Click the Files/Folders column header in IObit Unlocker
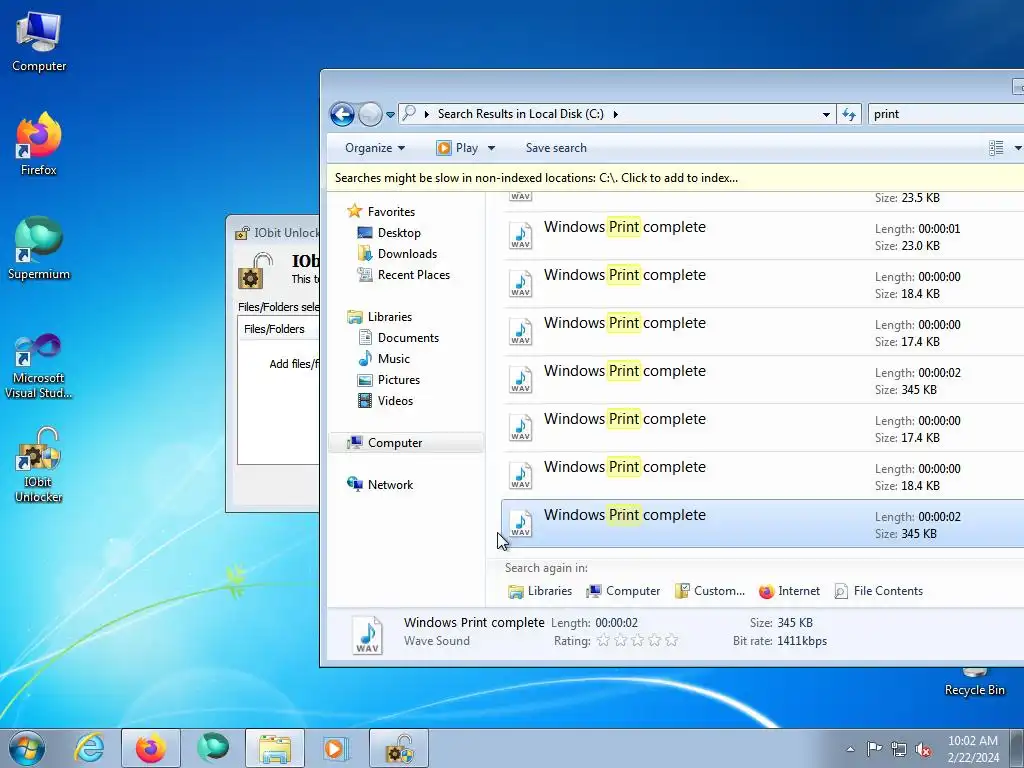Viewport: 1024px width, 768px height. pyautogui.click(x=278, y=329)
